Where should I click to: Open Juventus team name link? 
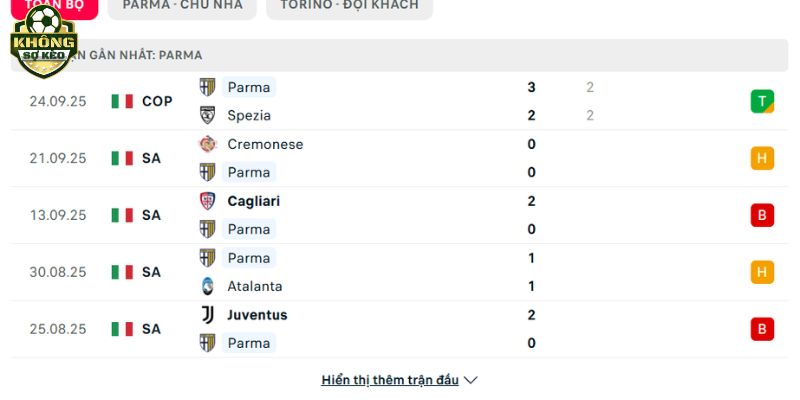(257, 315)
